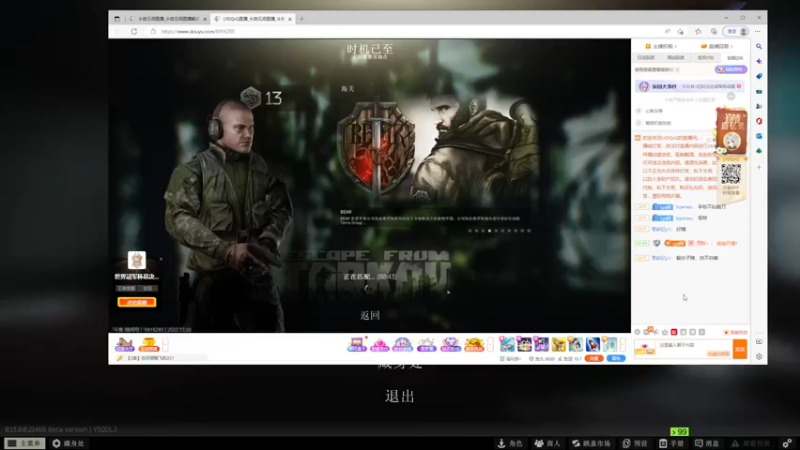The height and width of the screenshot is (450, 800).
Task: Open the Edge sidebar shopping tag icon
Action: click(759, 76)
